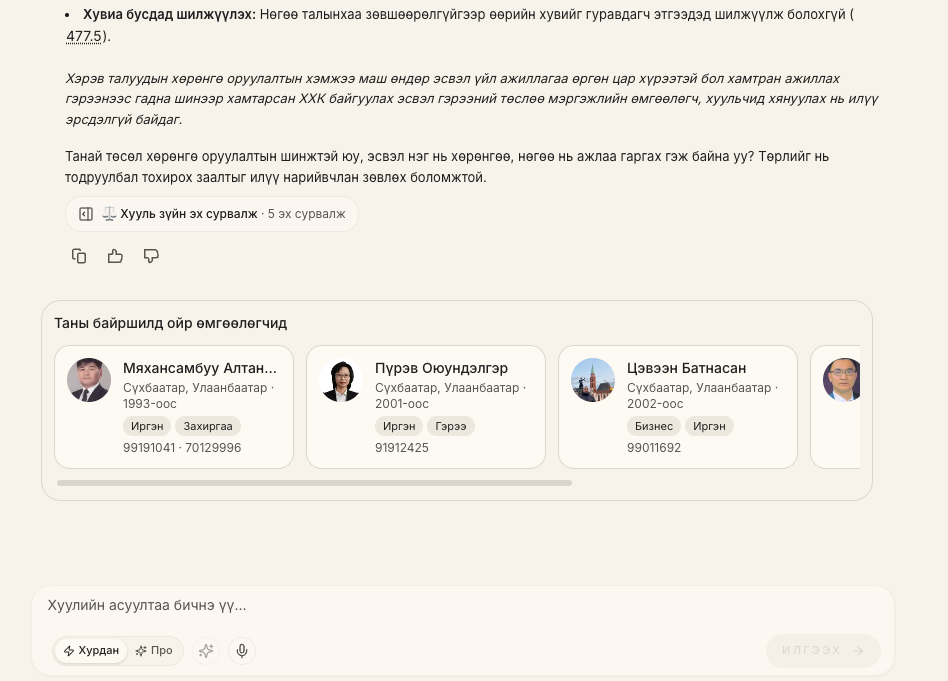Image resolution: width=948 pixels, height=681 pixels.
Task: Expand the Хууль зүйн эх сурвалж sources list
Action: coord(212,214)
